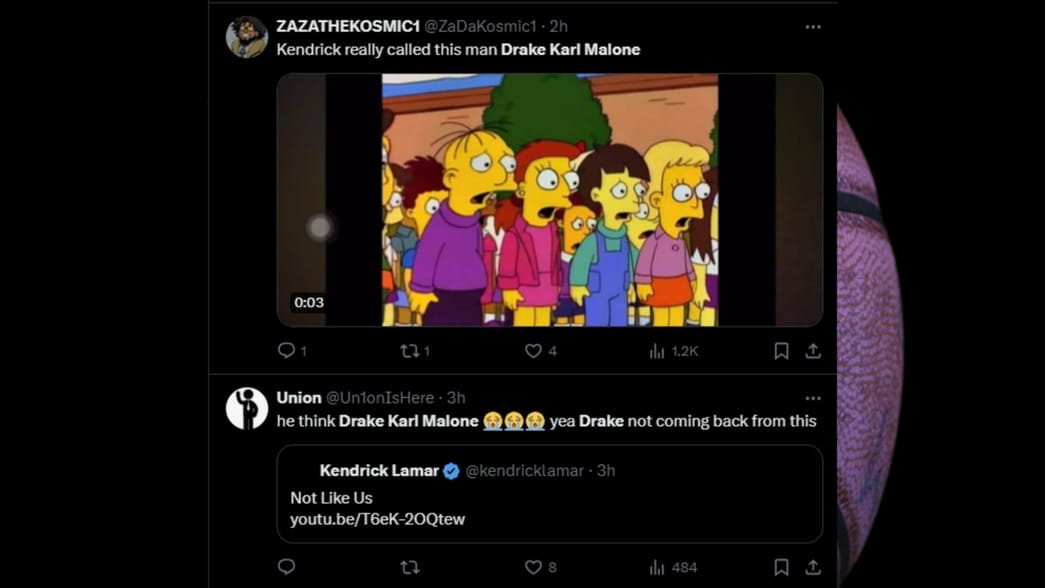1045x588 pixels.
Task: View analytics showing 1.2K views
Action: coord(658,351)
